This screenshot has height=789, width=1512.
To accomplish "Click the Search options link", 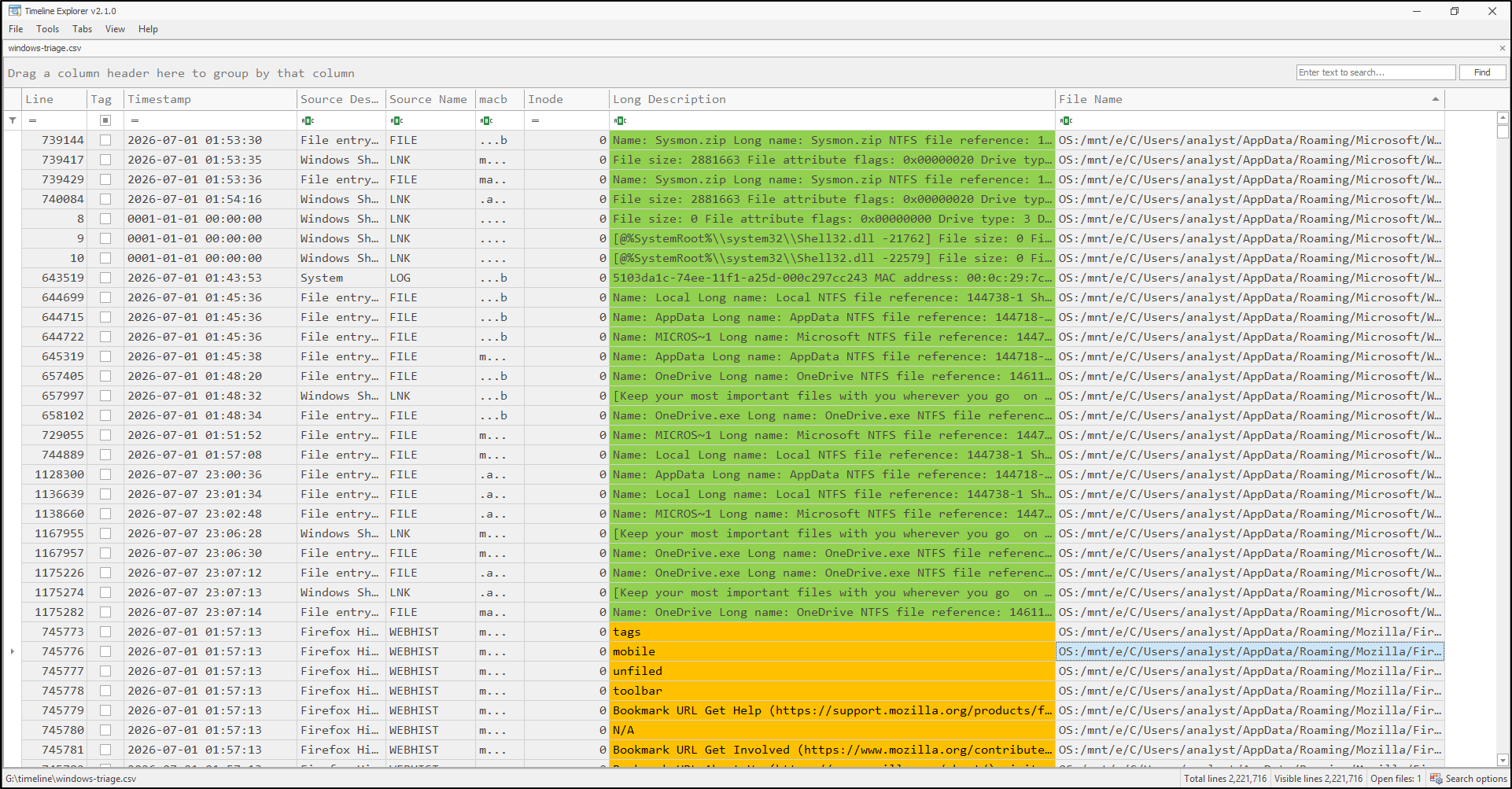I will [1476, 779].
